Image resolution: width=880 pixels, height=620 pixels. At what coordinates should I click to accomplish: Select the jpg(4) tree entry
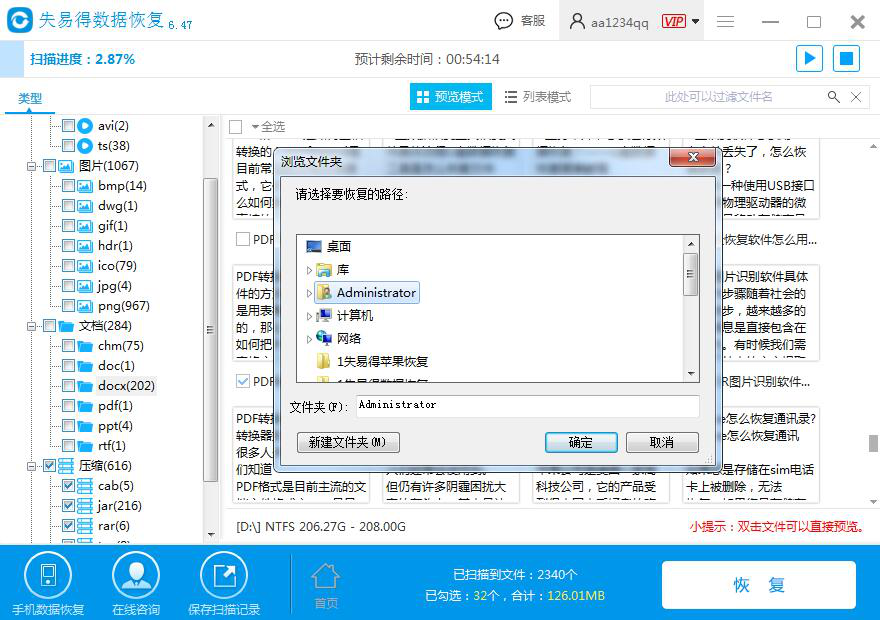(x=114, y=286)
